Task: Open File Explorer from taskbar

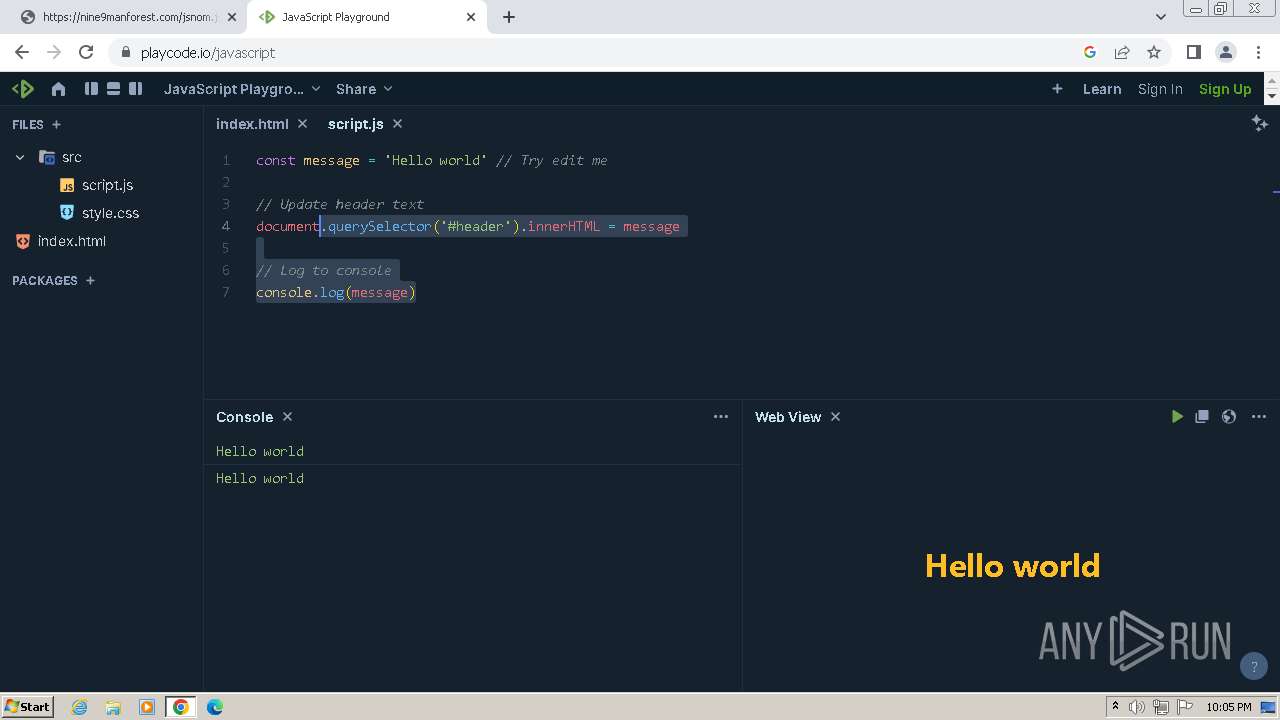Action: (113, 707)
